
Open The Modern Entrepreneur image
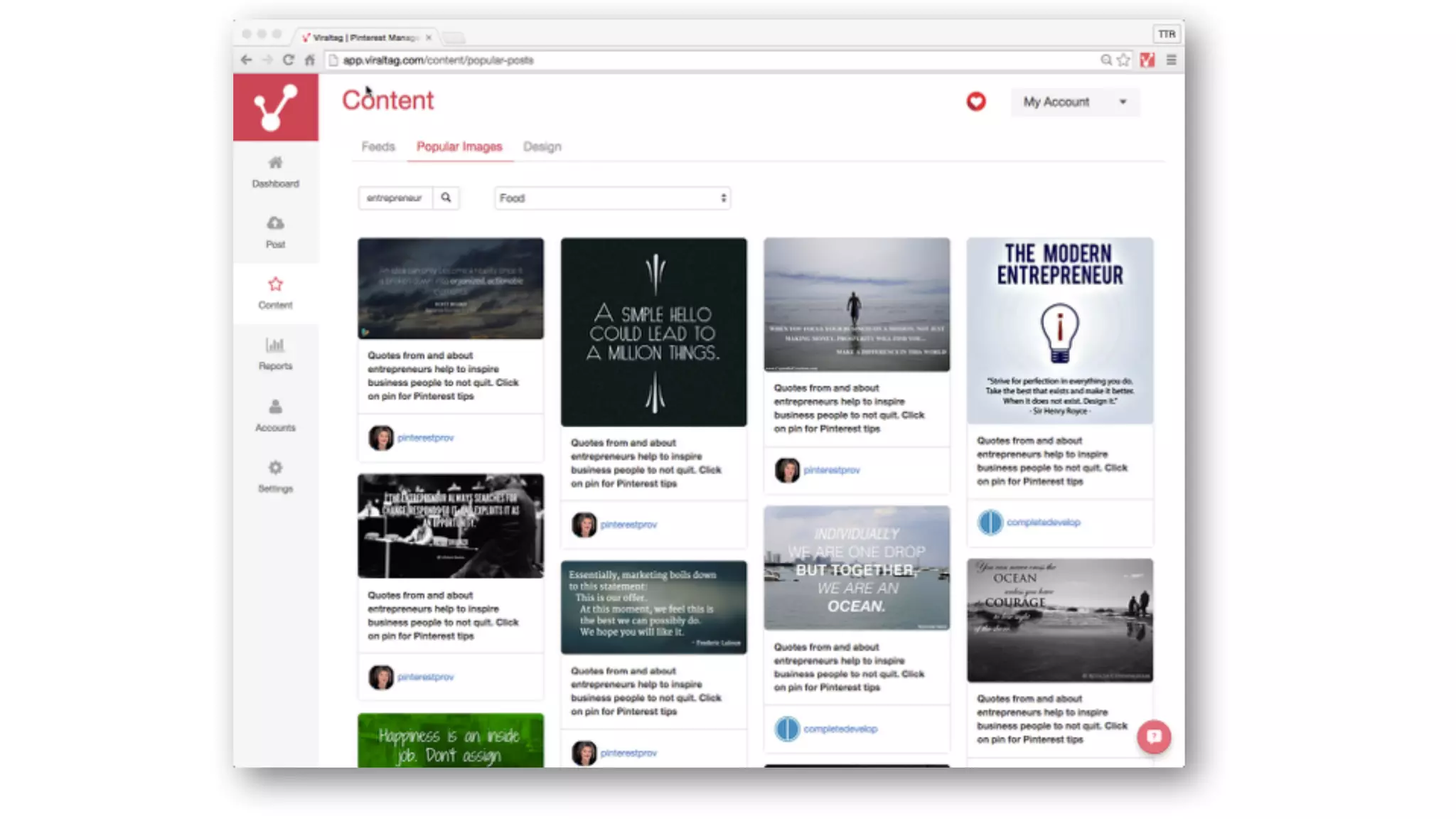point(1059,331)
